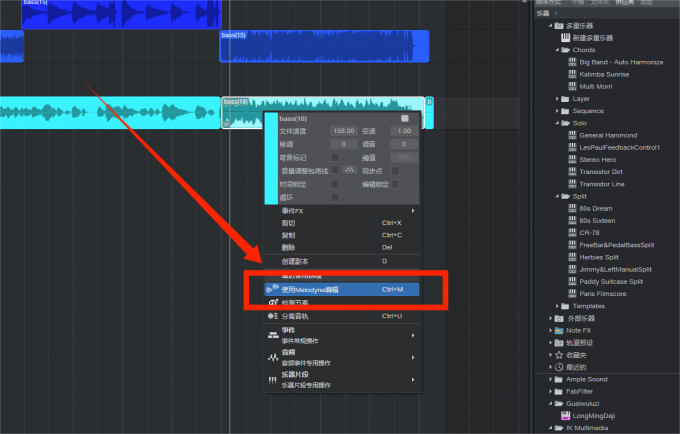Open the 乐器片段 submenu arrow
Viewport: 680px width, 434px height.
click(413, 380)
